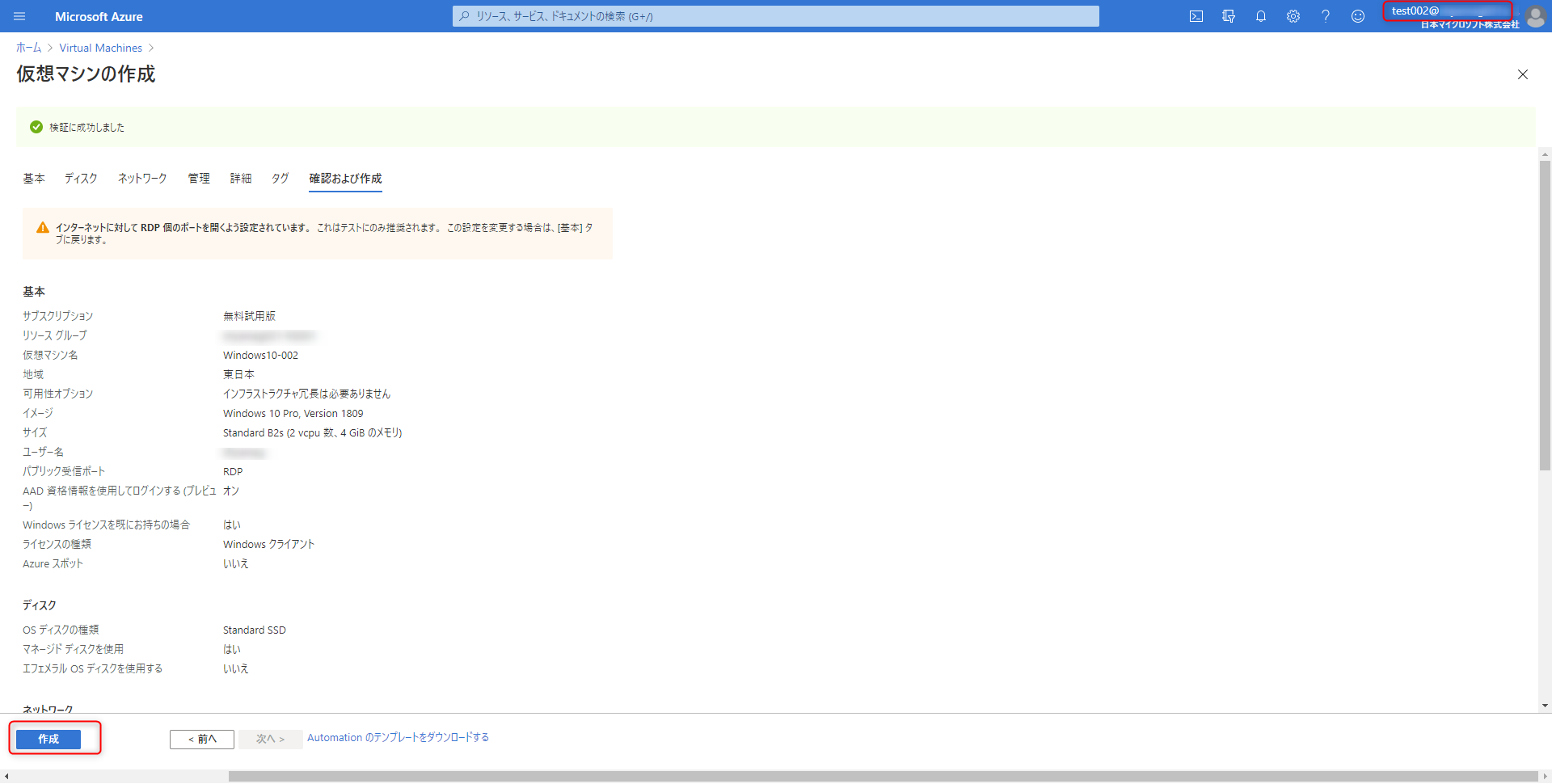Download the Automation template link
This screenshot has width=1552, height=784.
(398, 738)
